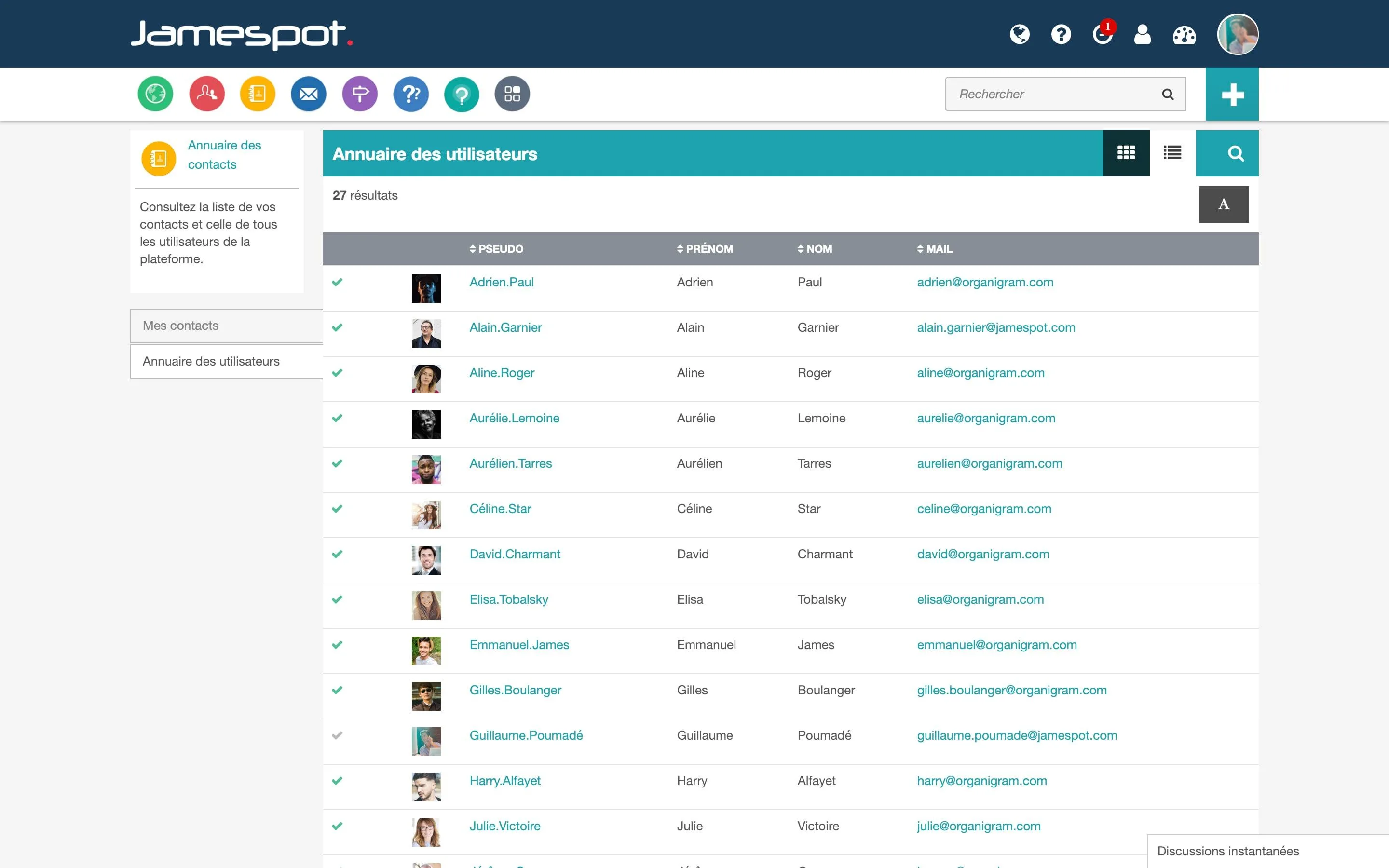Open the red groups app icon
This screenshot has width=1389, height=868.
tap(206, 94)
